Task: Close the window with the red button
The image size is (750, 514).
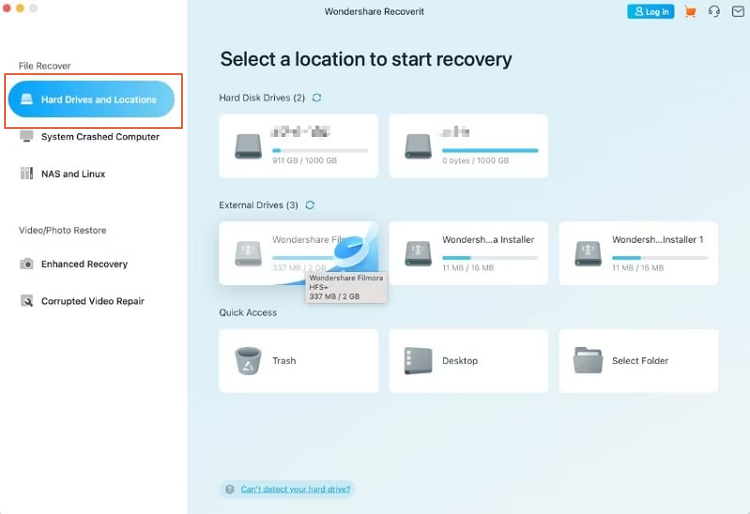Action: (x=7, y=8)
